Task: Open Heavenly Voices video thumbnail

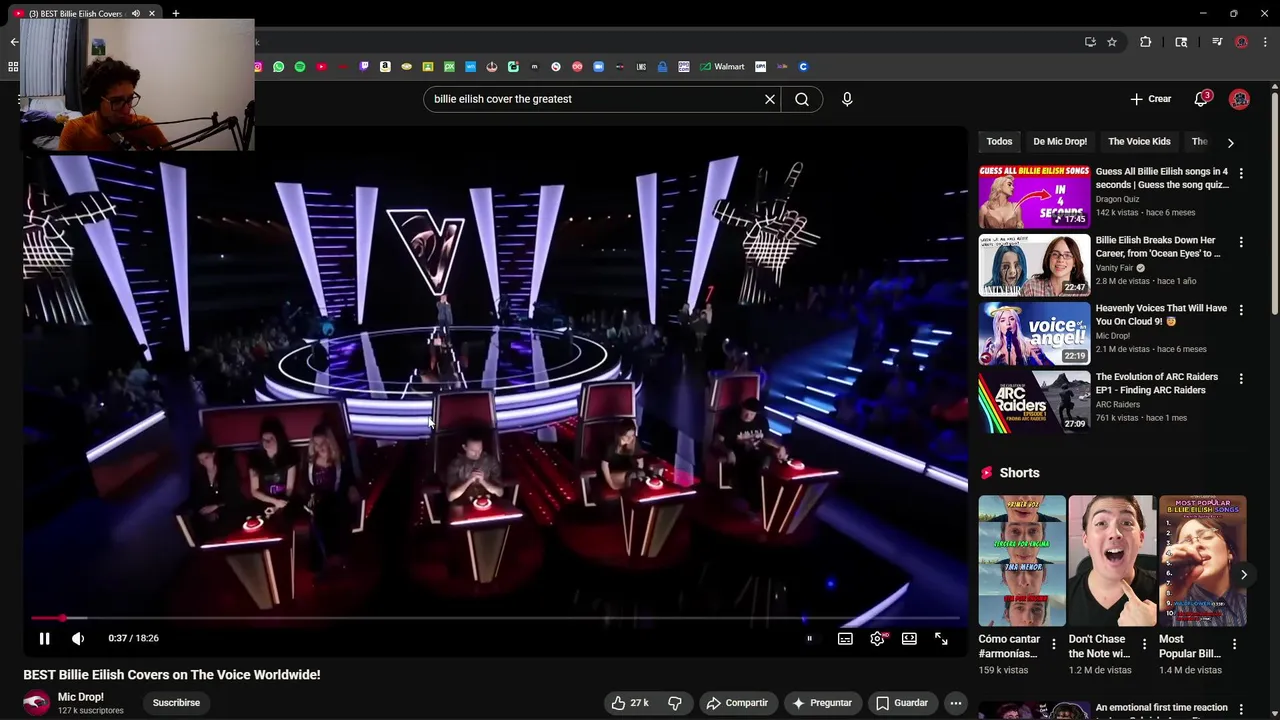Action: pos(1034,334)
